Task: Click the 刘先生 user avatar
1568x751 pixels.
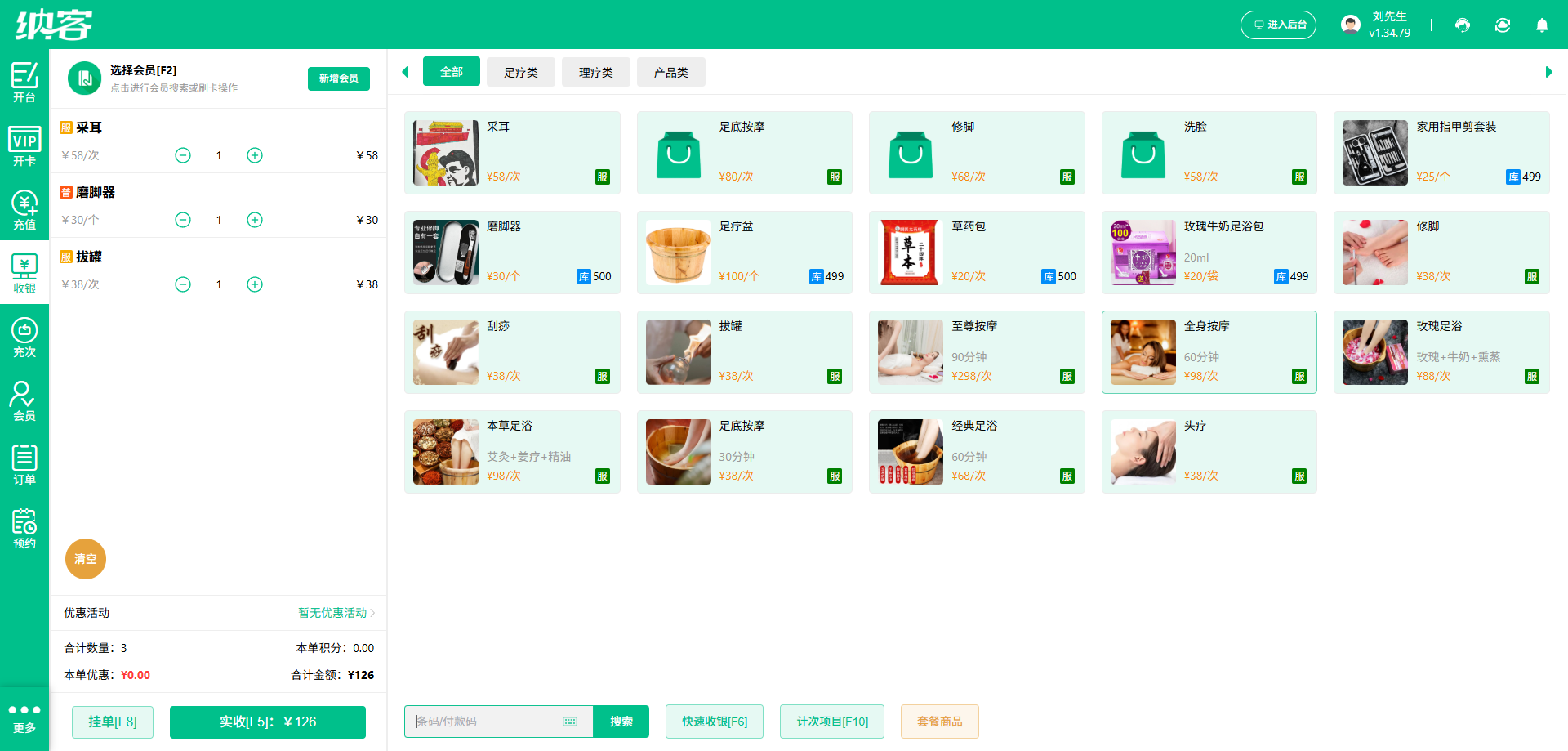Action: (1351, 25)
